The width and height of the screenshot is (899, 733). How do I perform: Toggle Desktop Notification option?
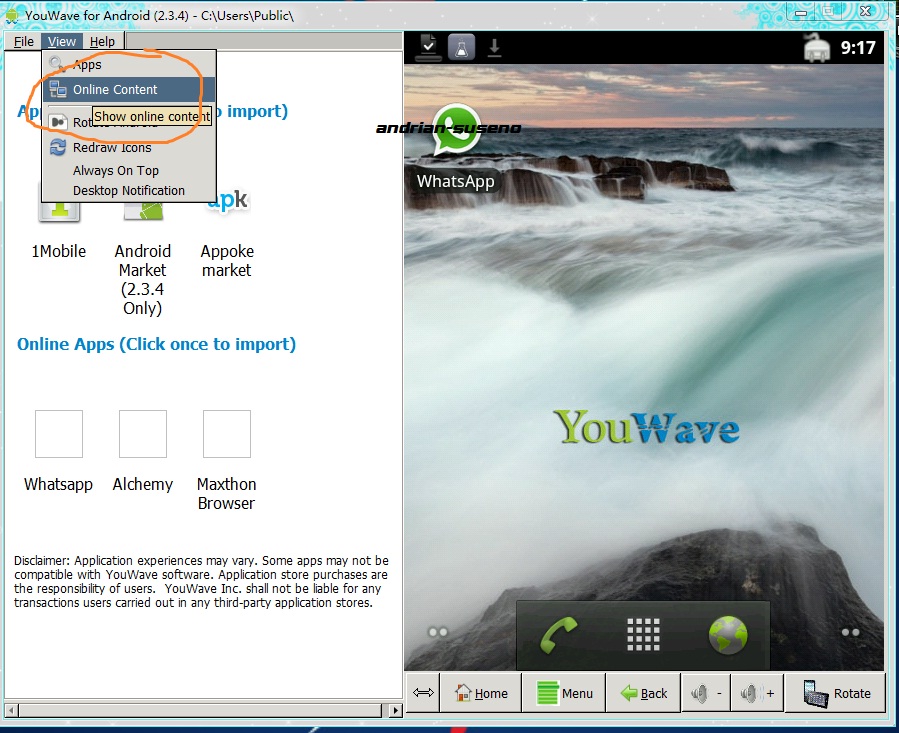(128, 190)
